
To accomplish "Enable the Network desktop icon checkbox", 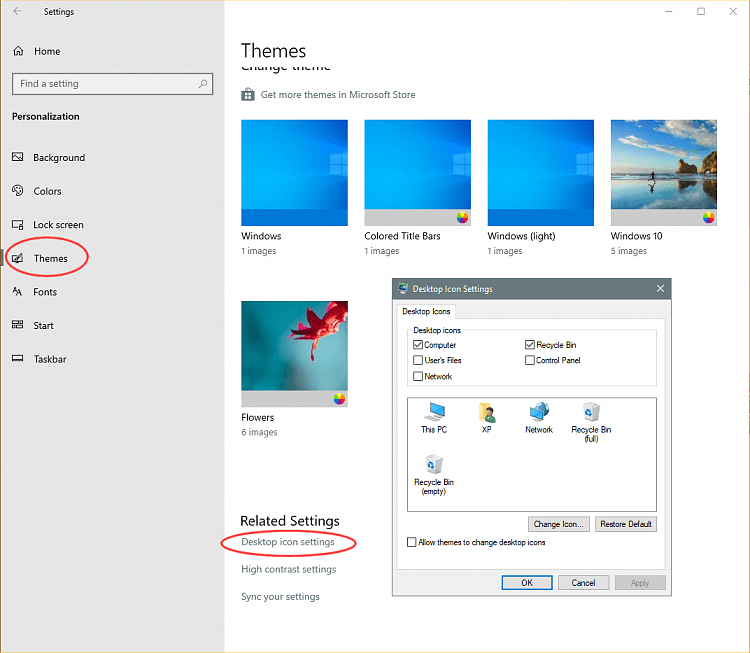I will click(418, 376).
